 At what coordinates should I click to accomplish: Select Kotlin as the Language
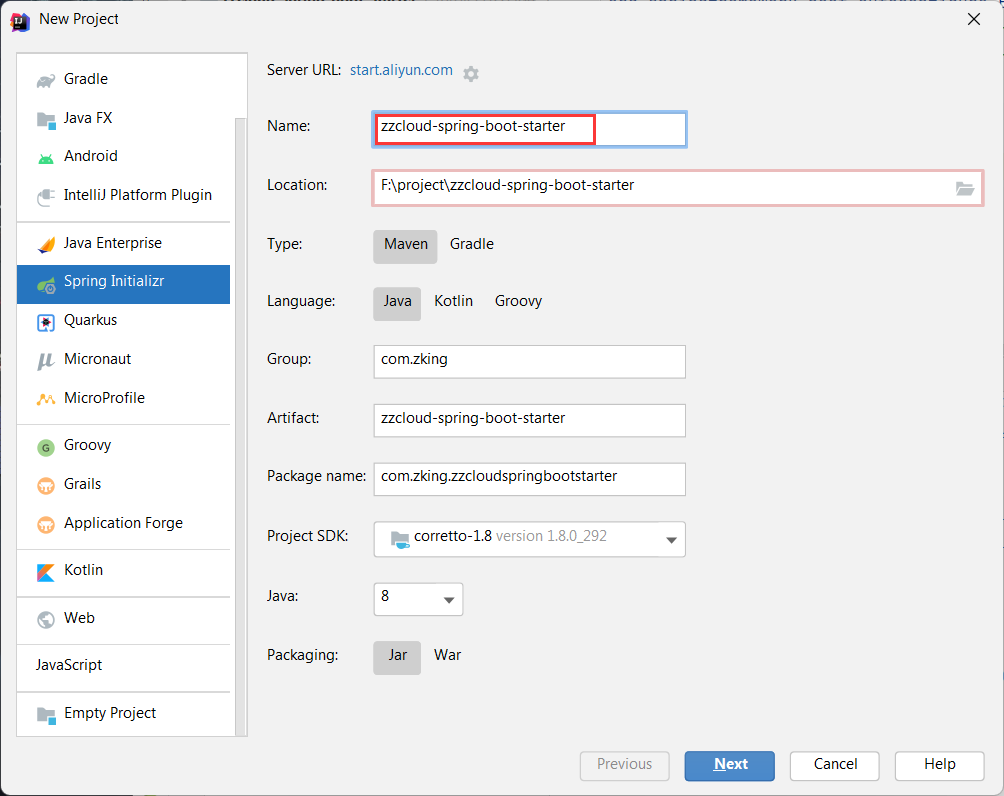tap(453, 300)
